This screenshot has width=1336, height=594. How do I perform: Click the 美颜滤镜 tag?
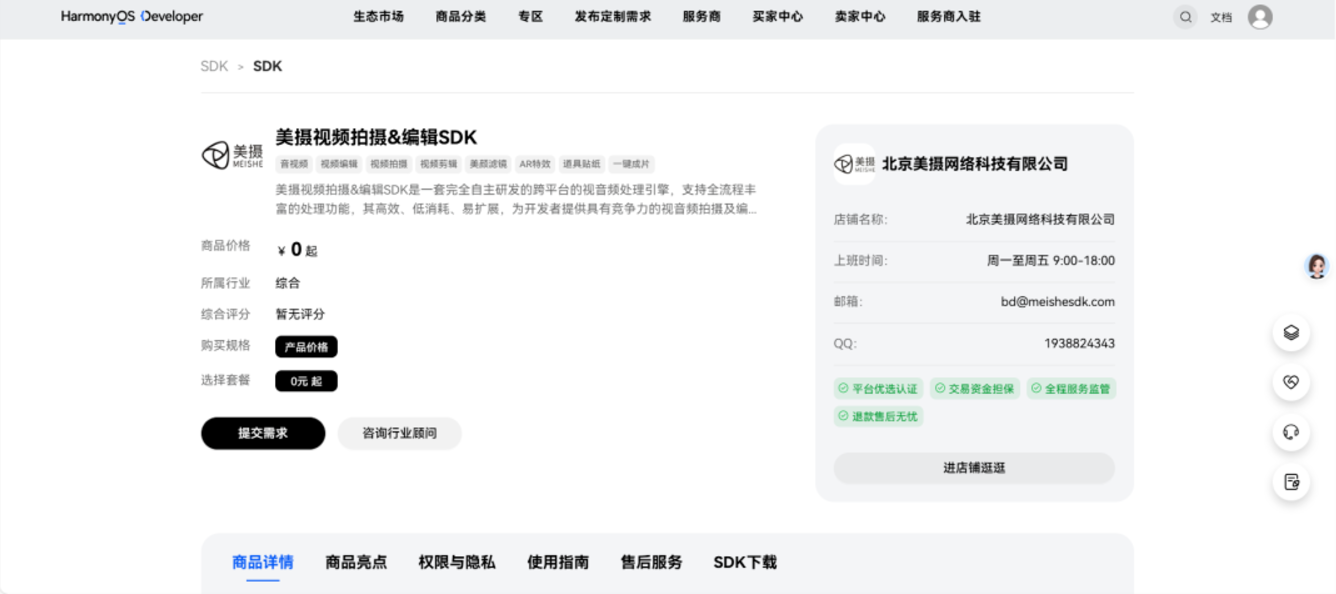[x=488, y=164]
